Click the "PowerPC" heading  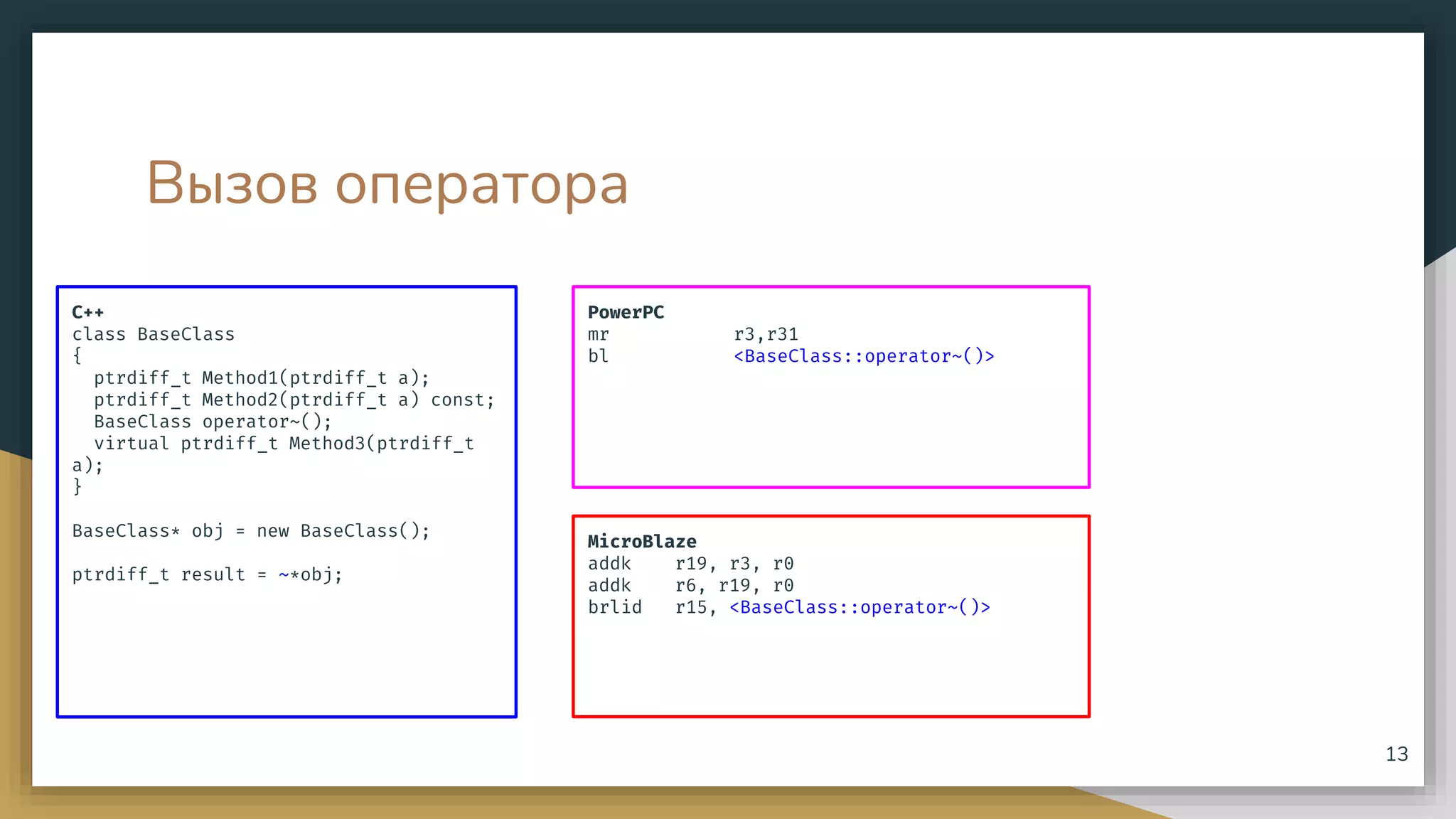click(x=626, y=312)
